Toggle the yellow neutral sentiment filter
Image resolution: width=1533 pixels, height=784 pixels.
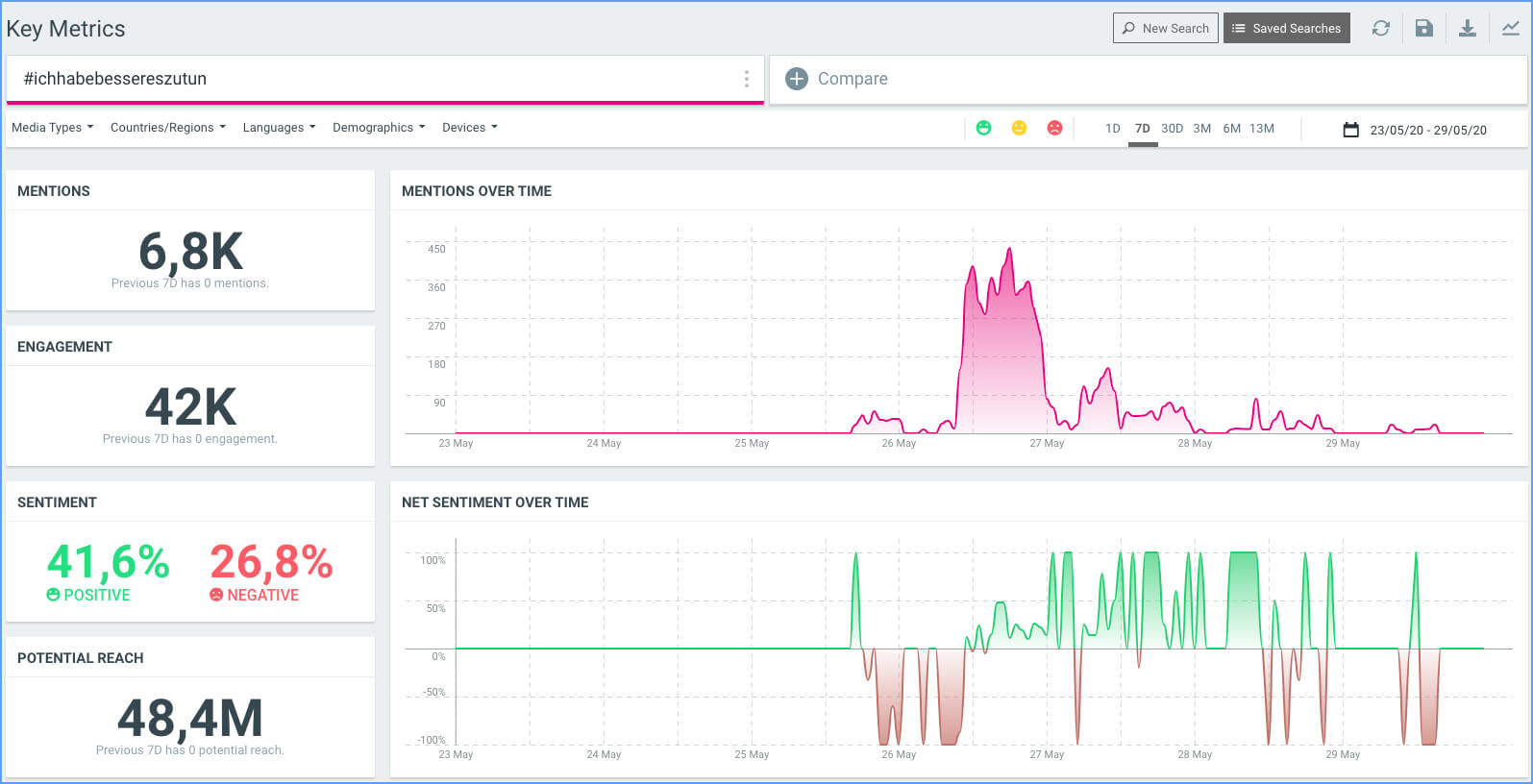[1019, 128]
